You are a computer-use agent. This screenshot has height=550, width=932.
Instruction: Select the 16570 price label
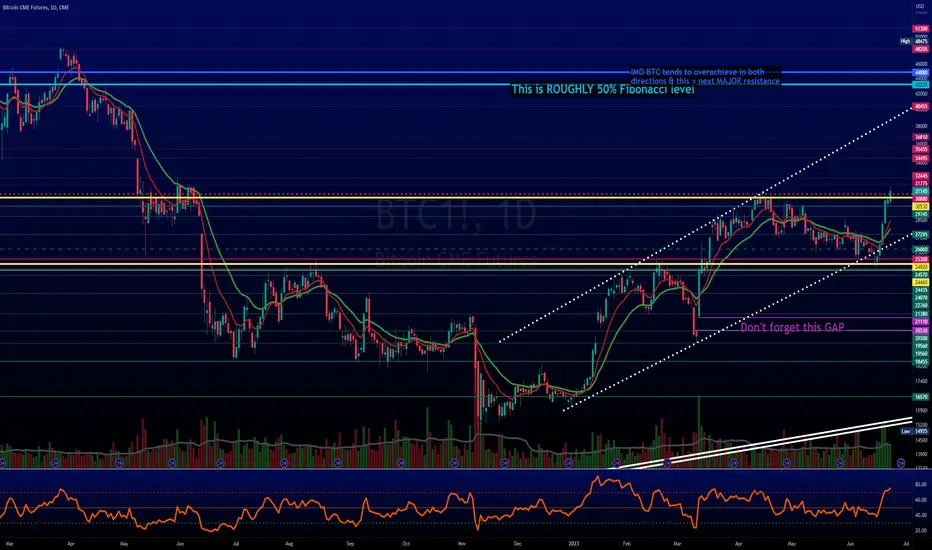(921, 397)
